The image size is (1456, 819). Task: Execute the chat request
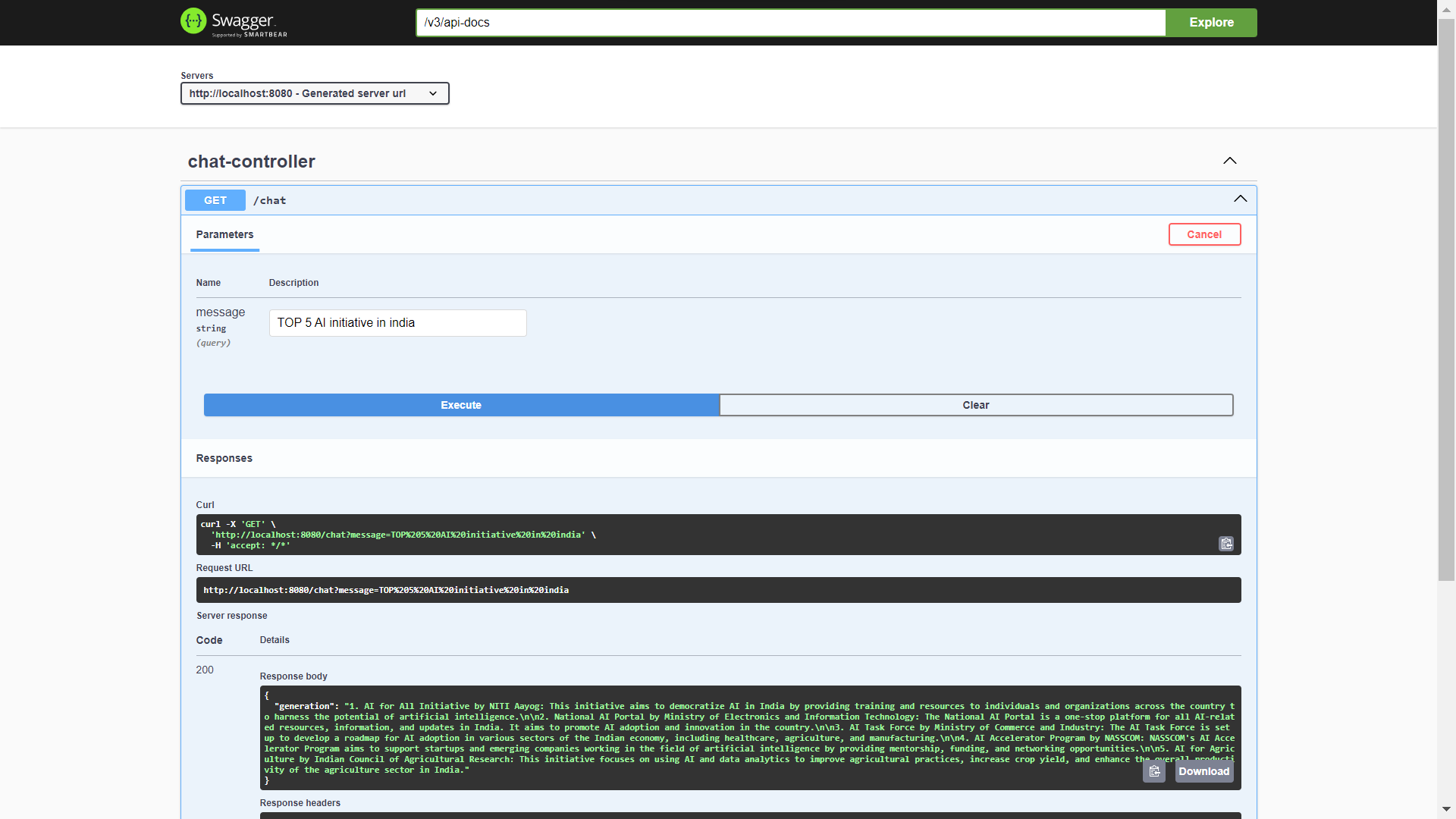pyautogui.click(x=461, y=405)
